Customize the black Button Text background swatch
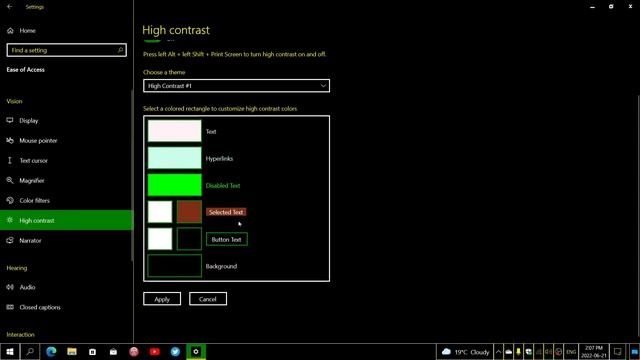The height and width of the screenshot is (360, 640). click(189, 239)
